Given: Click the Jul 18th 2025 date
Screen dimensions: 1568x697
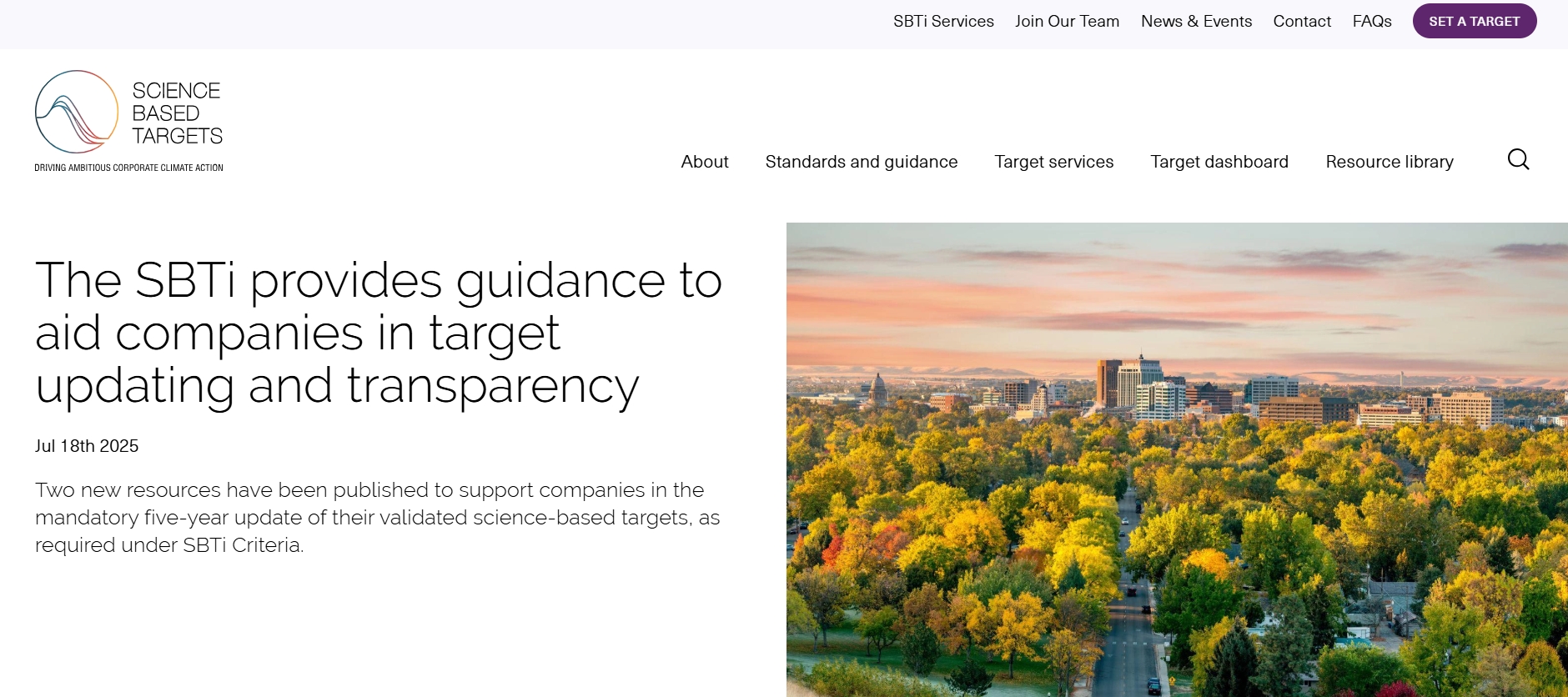Looking at the screenshot, I should [87, 446].
